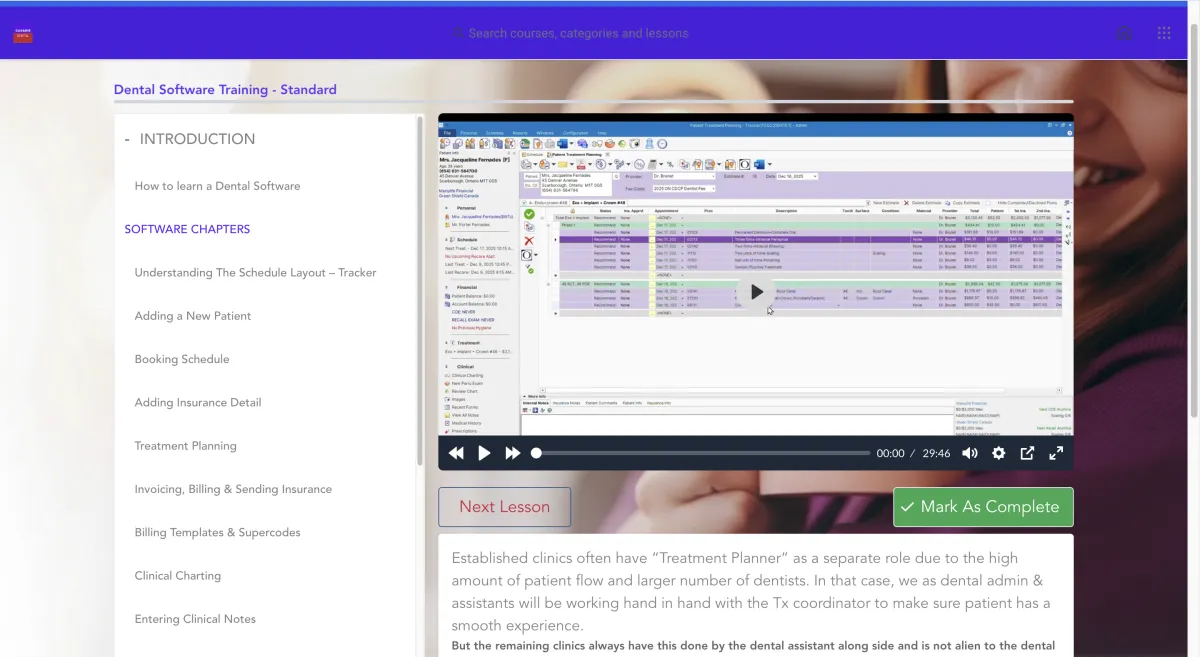Open Adding a New Patient lesson
This screenshot has width=1200, height=657.
193,316
